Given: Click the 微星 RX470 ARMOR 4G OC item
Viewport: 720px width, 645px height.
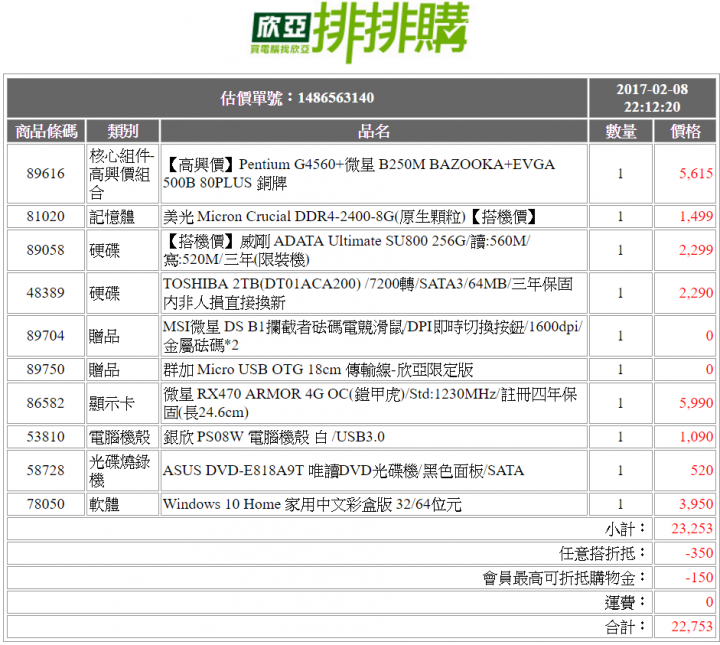Looking at the screenshot, I should pos(370,403).
